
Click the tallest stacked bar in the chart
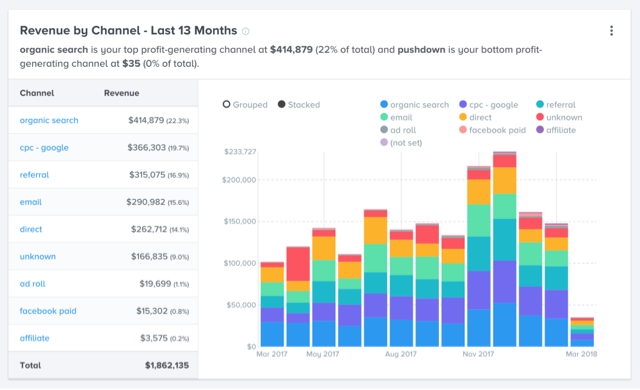click(504, 249)
